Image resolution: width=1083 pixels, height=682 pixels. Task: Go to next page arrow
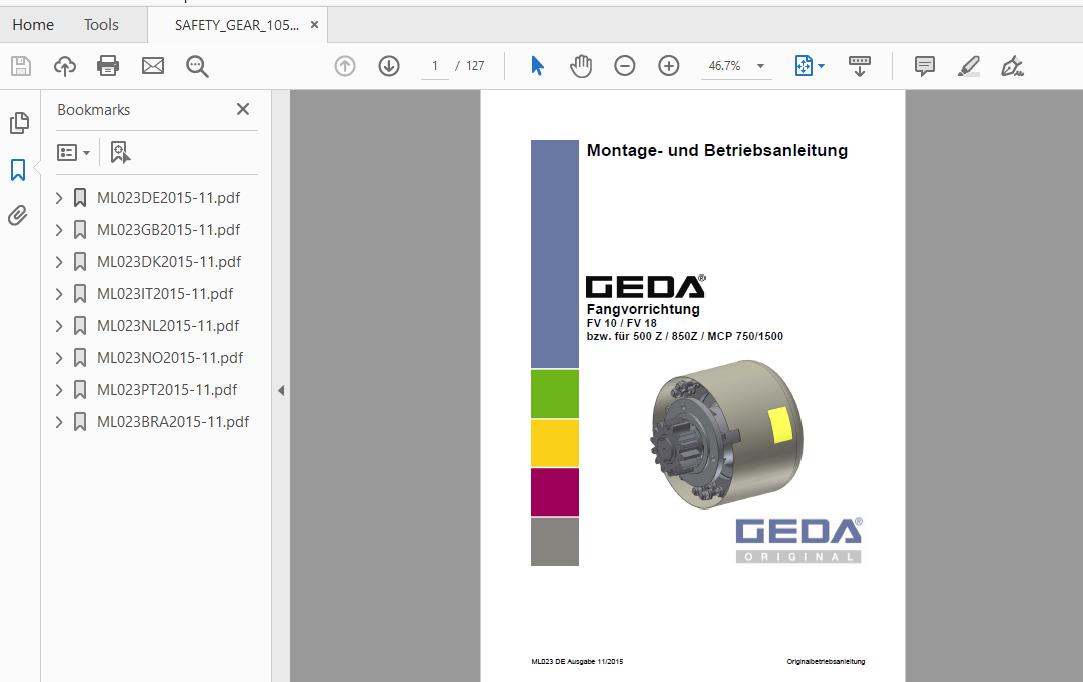(389, 66)
